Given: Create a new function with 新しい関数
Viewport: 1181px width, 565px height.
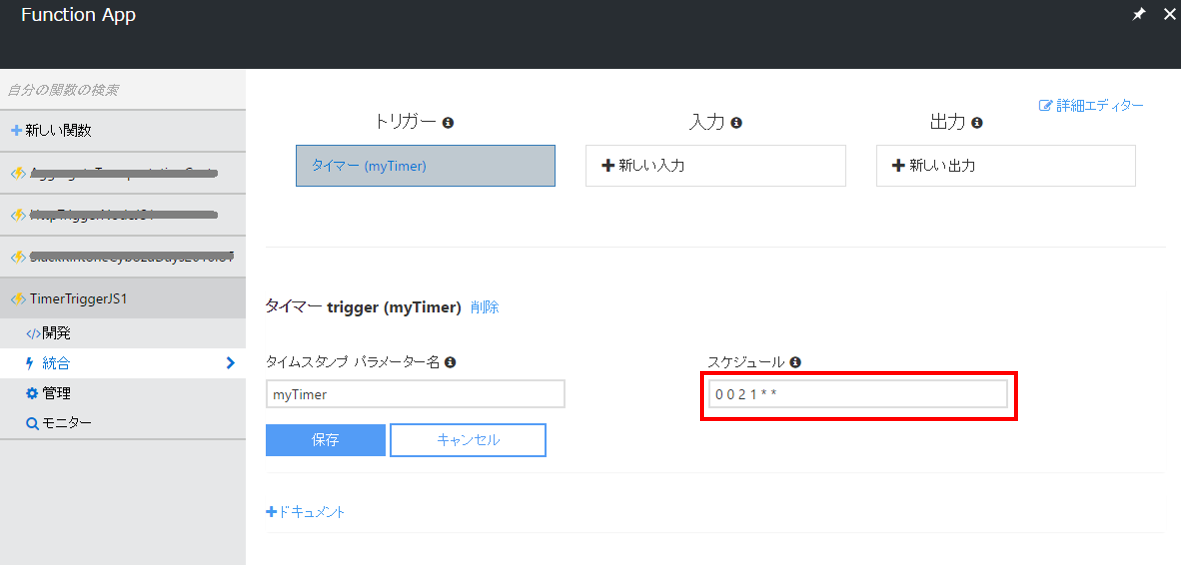Looking at the screenshot, I should tap(123, 131).
